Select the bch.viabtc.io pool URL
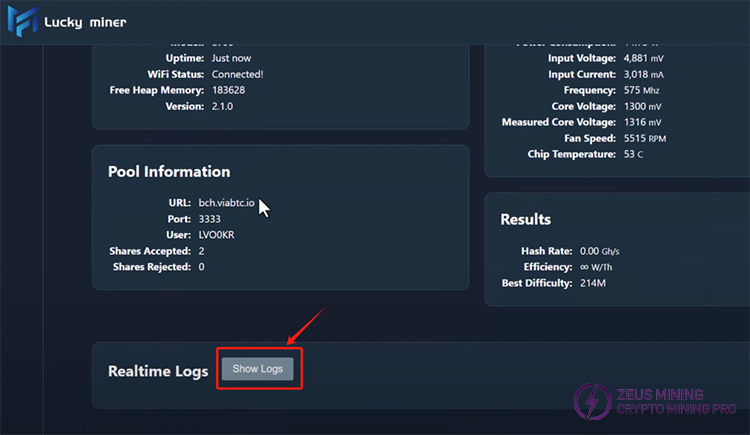Screen dimensions: 750x435 (227, 203)
